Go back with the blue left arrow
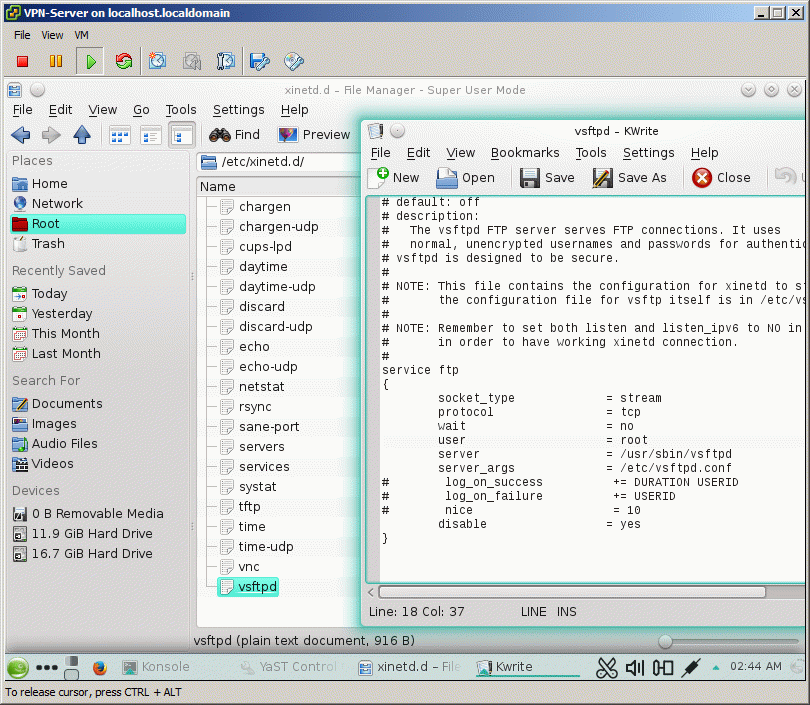 point(20,135)
